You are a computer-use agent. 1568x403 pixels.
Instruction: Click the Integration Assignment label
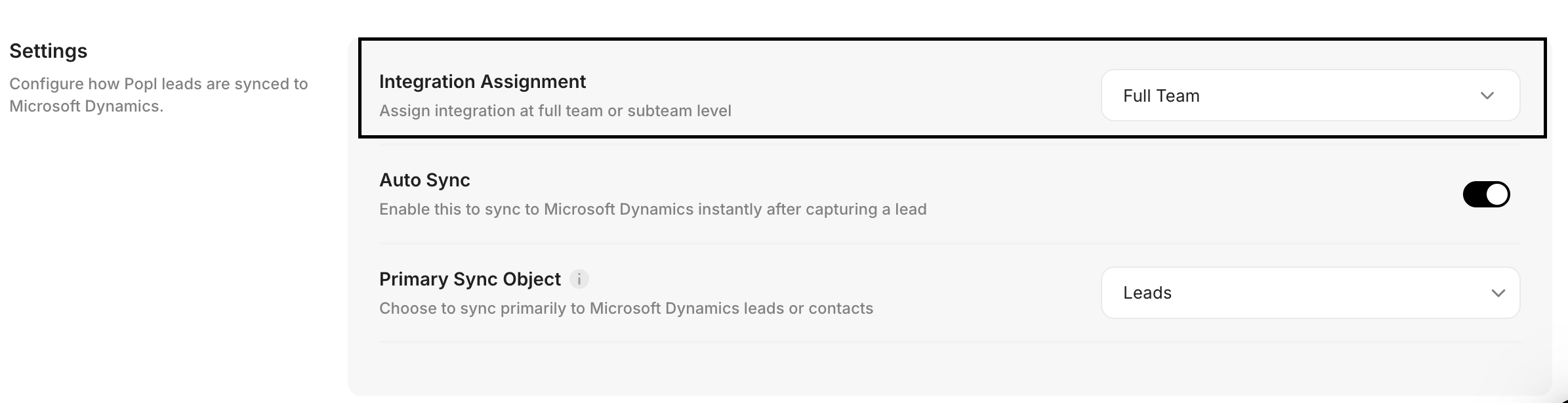coord(482,81)
